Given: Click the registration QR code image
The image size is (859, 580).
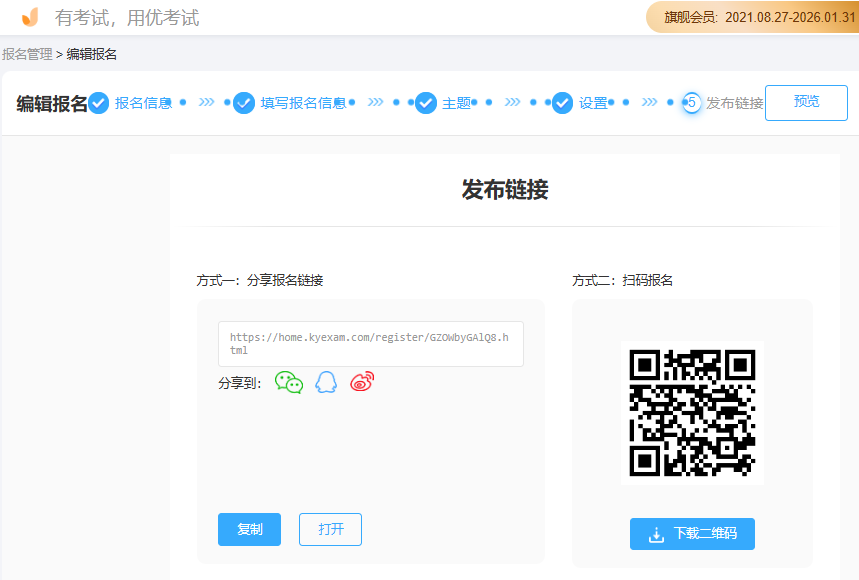Looking at the screenshot, I should [x=692, y=413].
